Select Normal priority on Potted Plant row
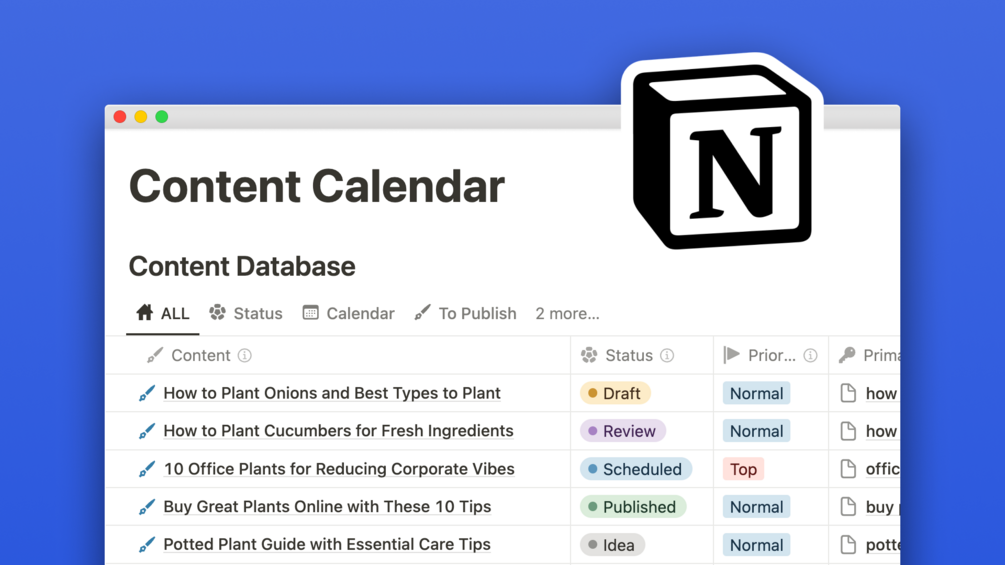 click(x=756, y=545)
